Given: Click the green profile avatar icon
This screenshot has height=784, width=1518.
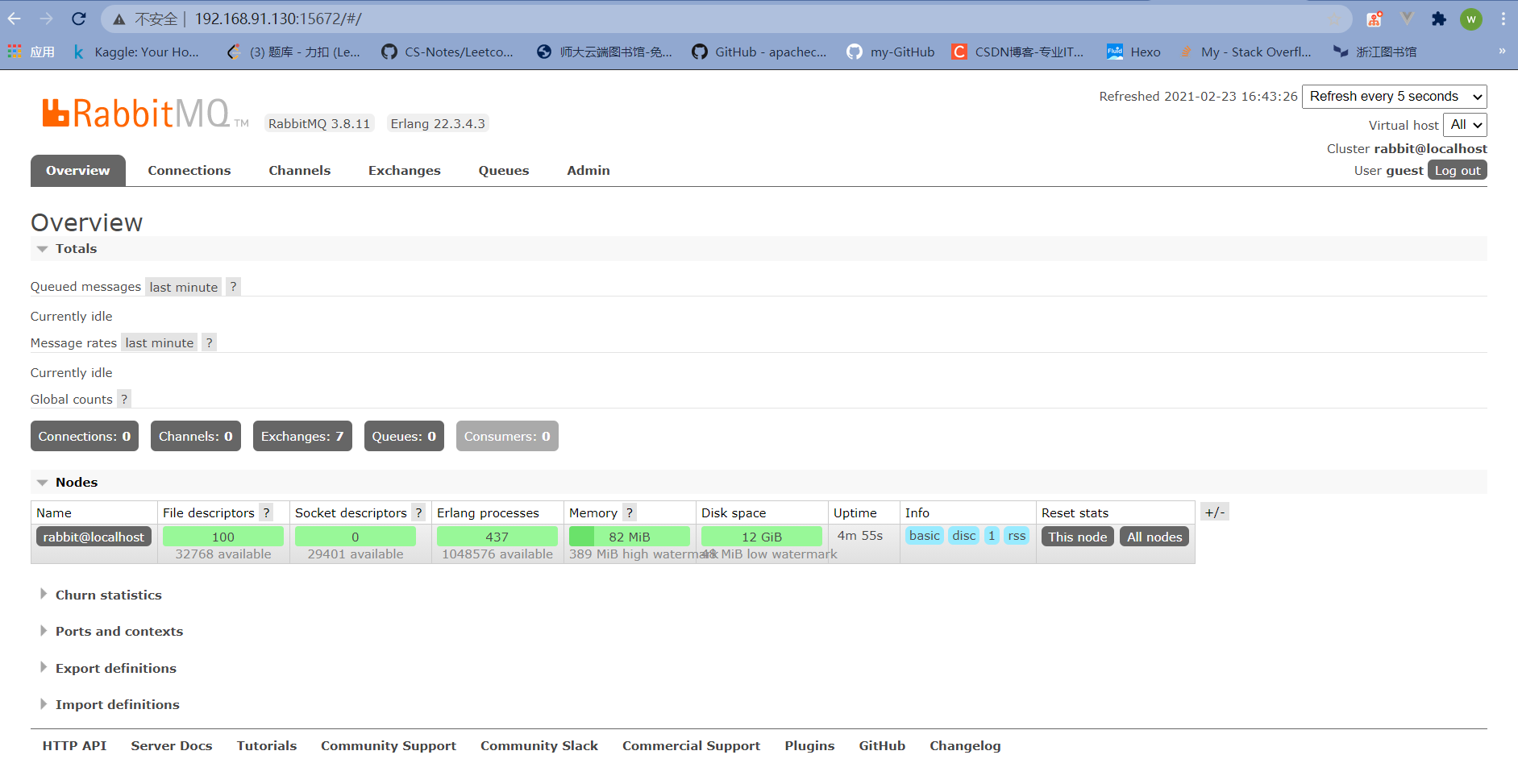Looking at the screenshot, I should pos(1471,19).
